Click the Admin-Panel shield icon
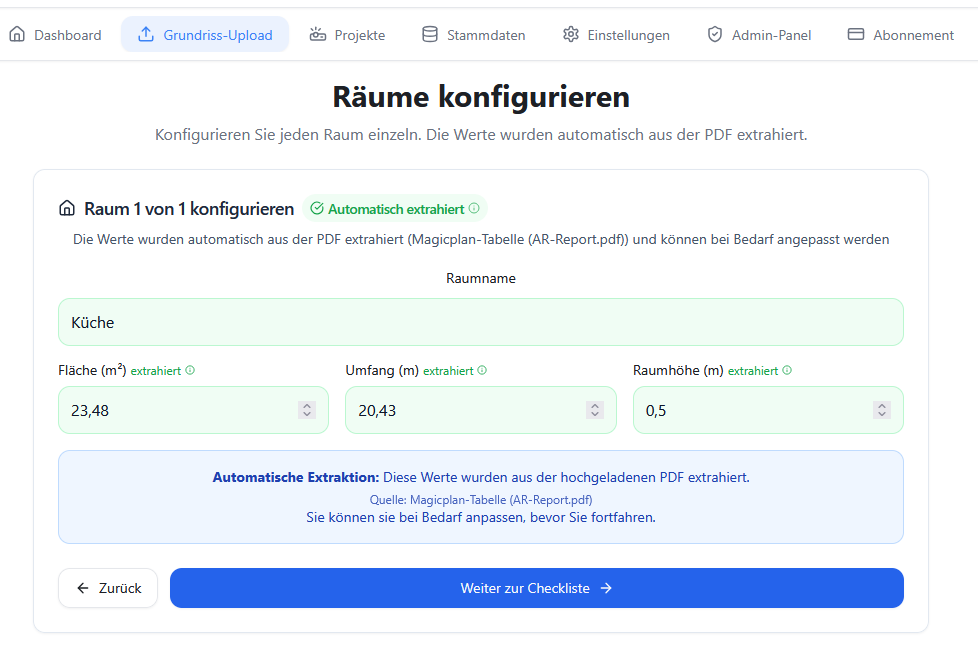The image size is (978, 645). (715, 35)
